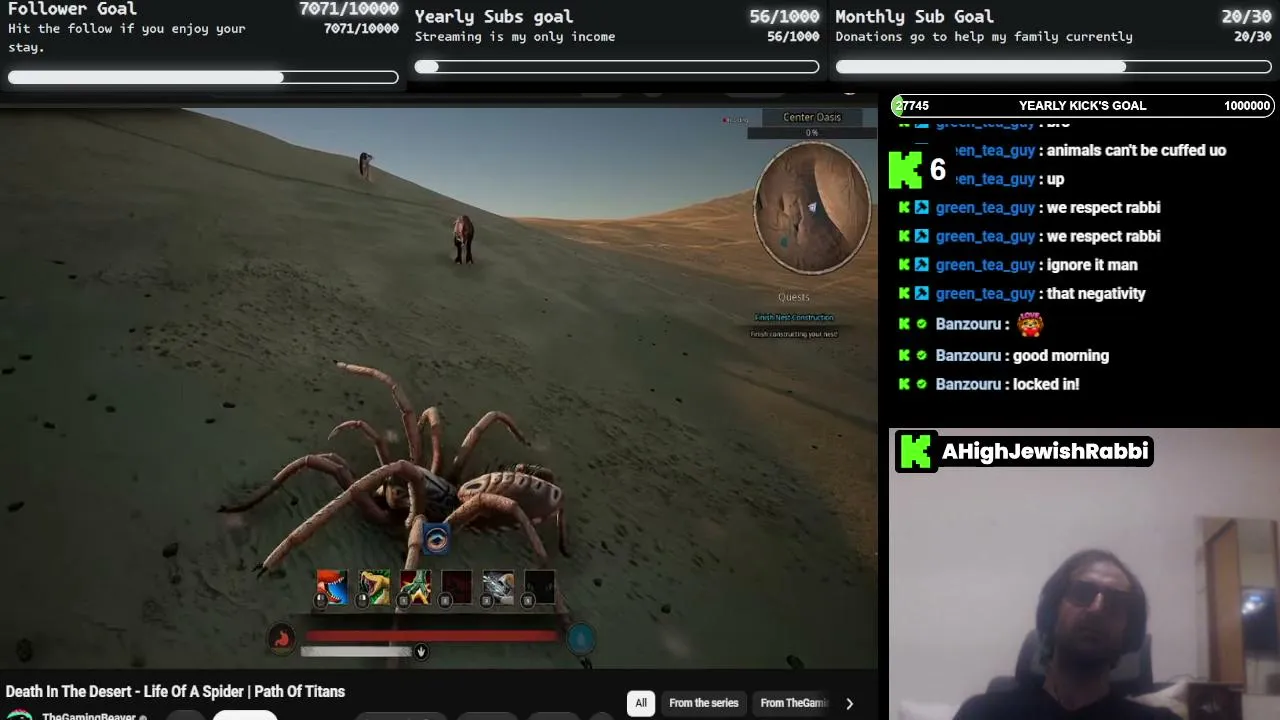Click 'Finish constructing your nest!' quest description
The image size is (1280, 720).
(794, 334)
